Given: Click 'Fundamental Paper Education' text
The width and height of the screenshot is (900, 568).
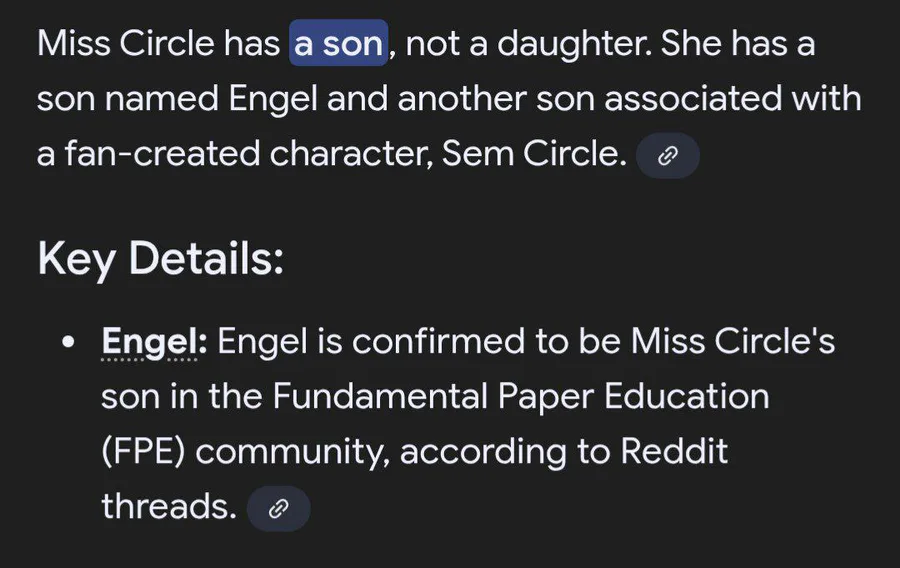Looking at the screenshot, I should click(x=521, y=396).
